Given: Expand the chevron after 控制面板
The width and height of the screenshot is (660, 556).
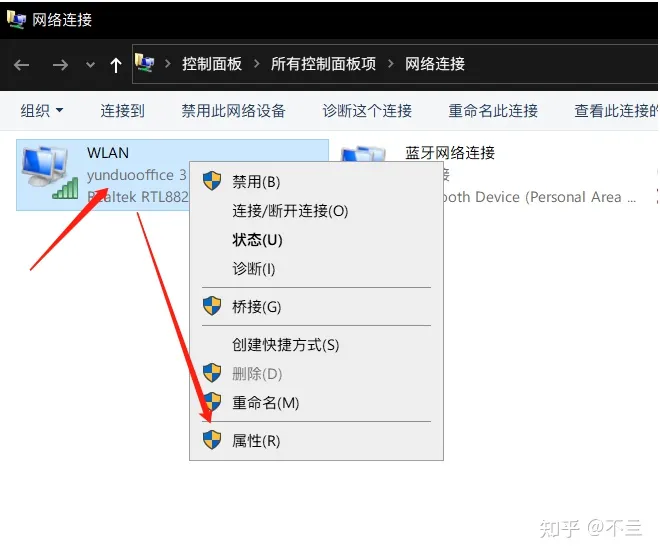Looking at the screenshot, I should [x=256, y=64].
